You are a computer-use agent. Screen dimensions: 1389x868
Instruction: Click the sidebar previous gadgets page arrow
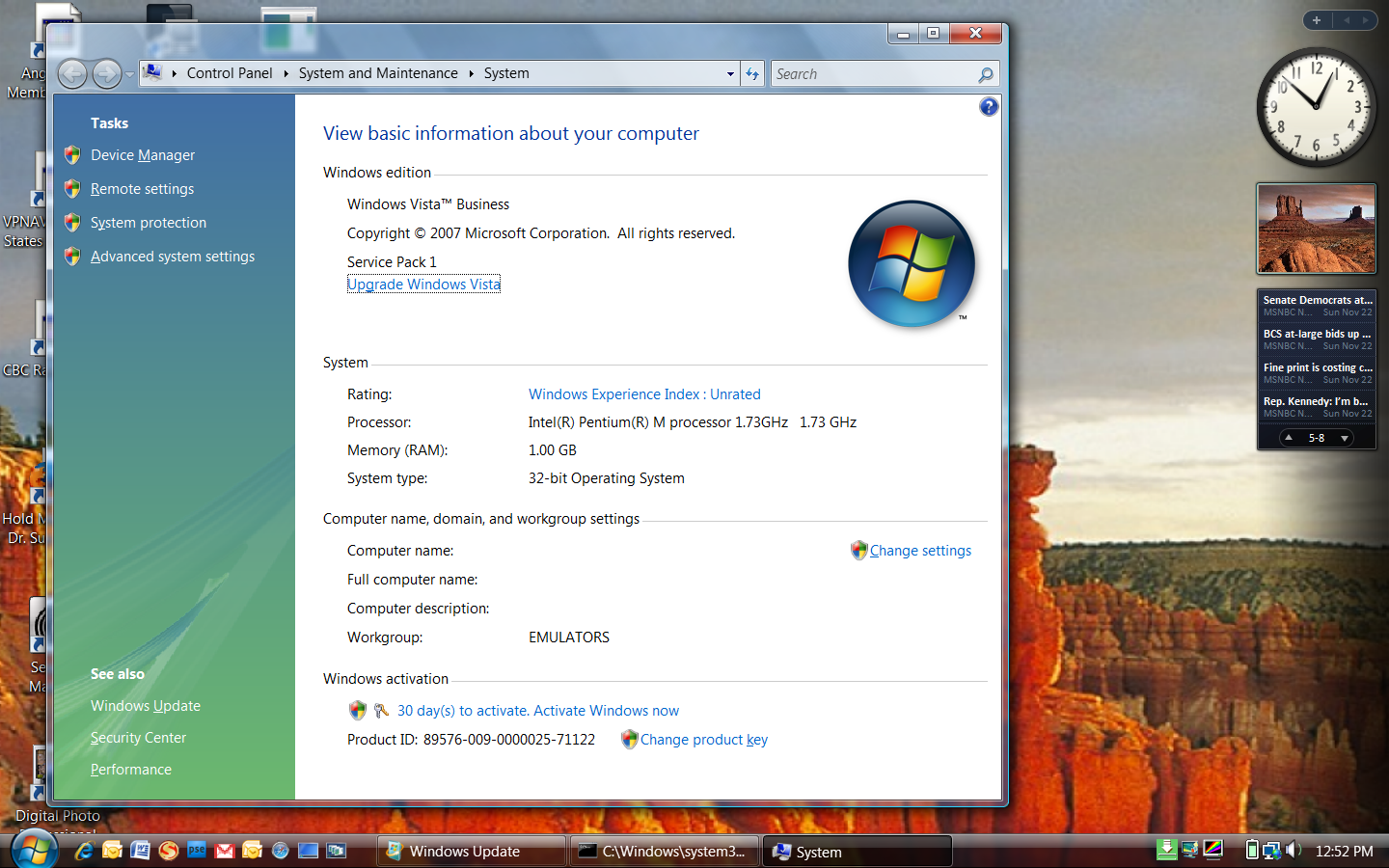pyautogui.click(x=1347, y=20)
